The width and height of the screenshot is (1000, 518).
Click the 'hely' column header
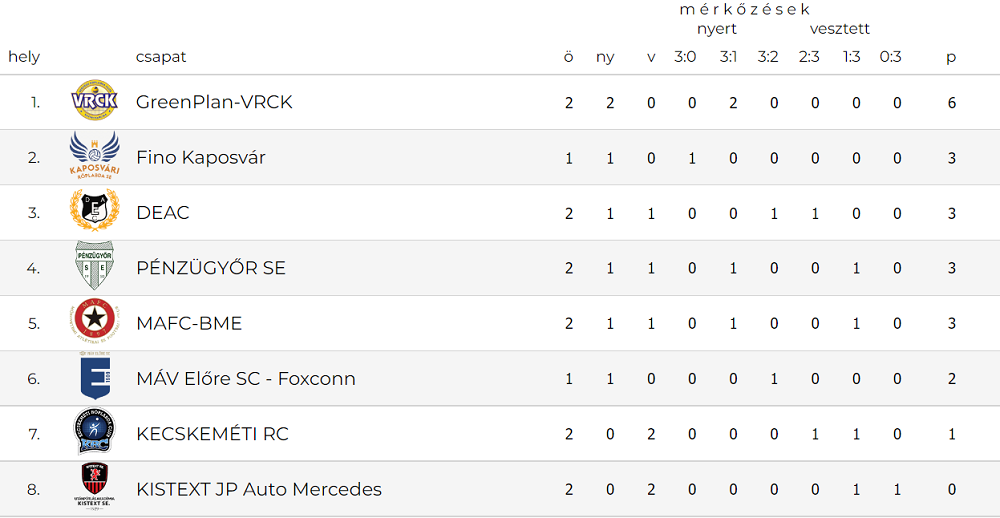(24, 57)
